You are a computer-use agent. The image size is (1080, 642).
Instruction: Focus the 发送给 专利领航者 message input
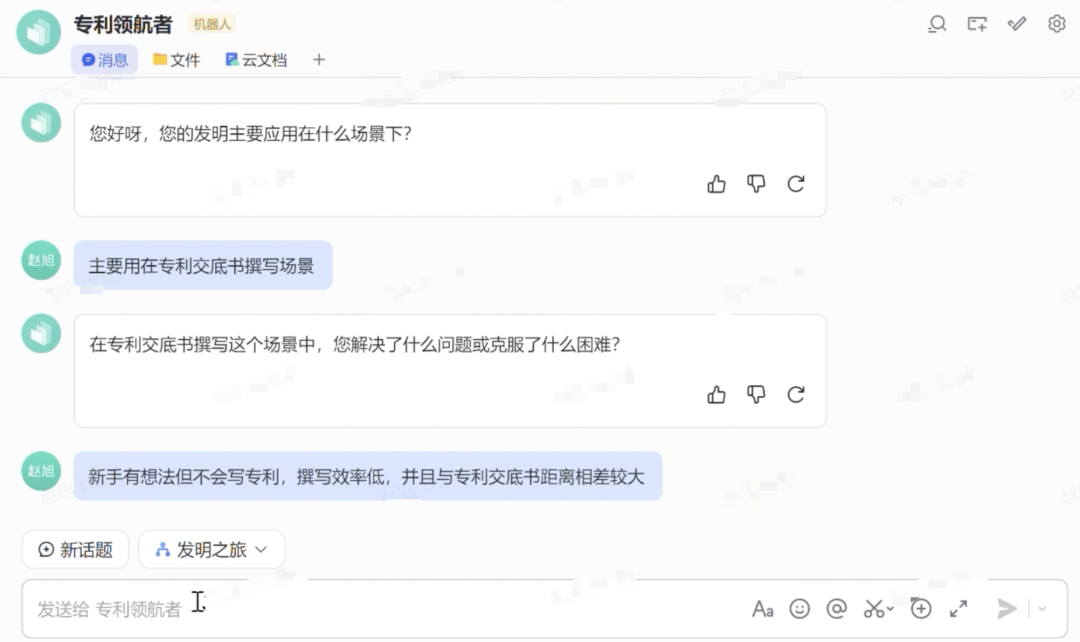(x=380, y=608)
